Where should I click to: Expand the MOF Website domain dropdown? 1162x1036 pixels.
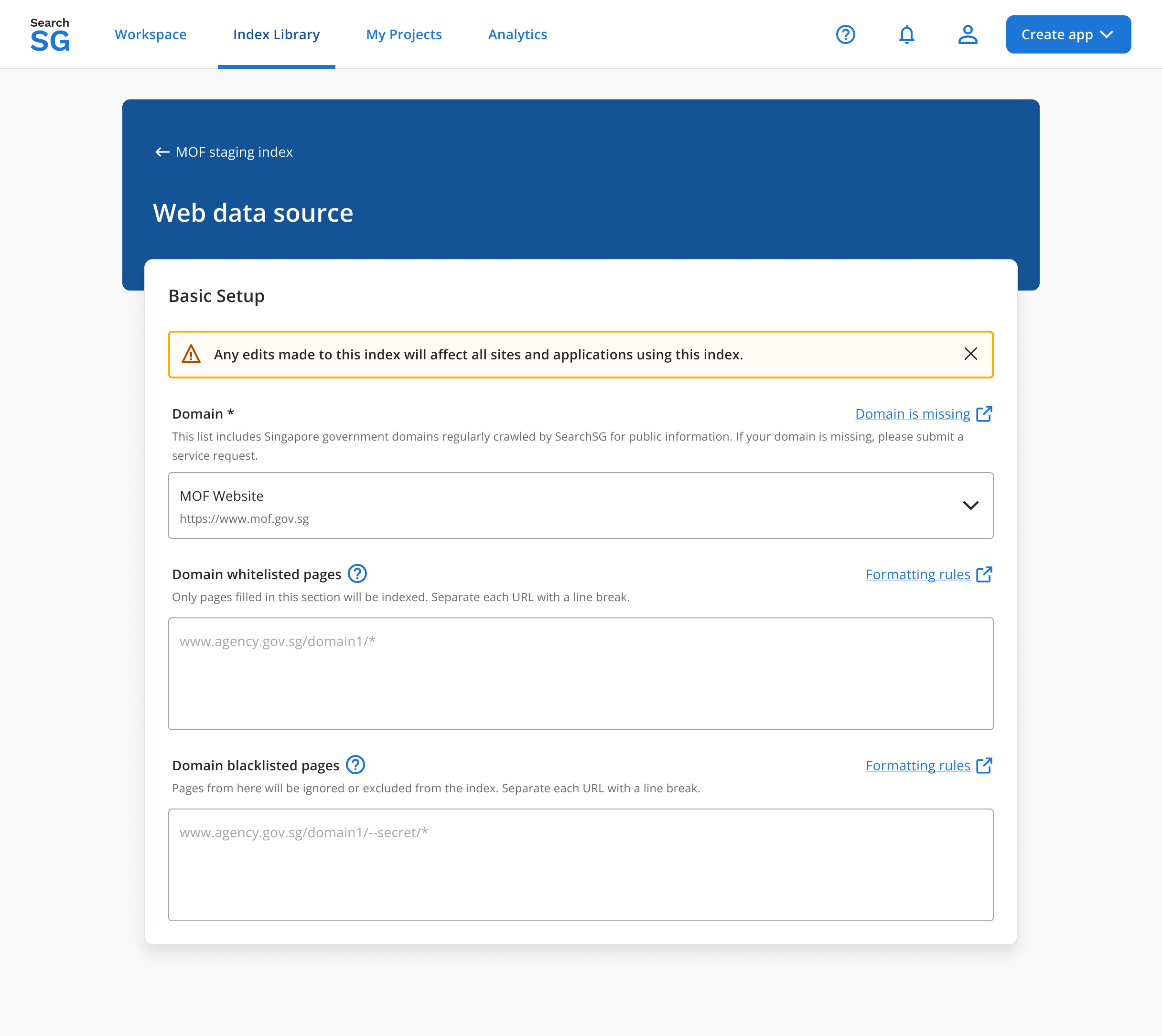[x=581, y=506]
